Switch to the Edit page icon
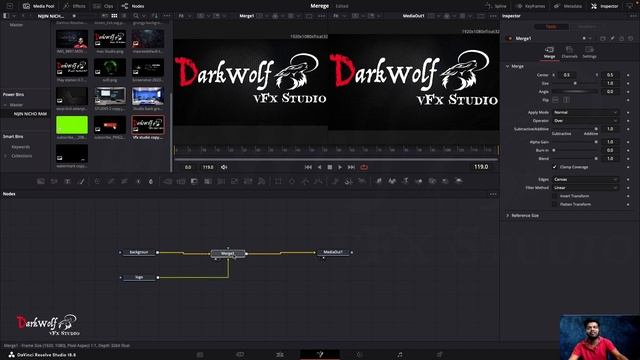This screenshot has width=640, height=360. tap(280, 355)
